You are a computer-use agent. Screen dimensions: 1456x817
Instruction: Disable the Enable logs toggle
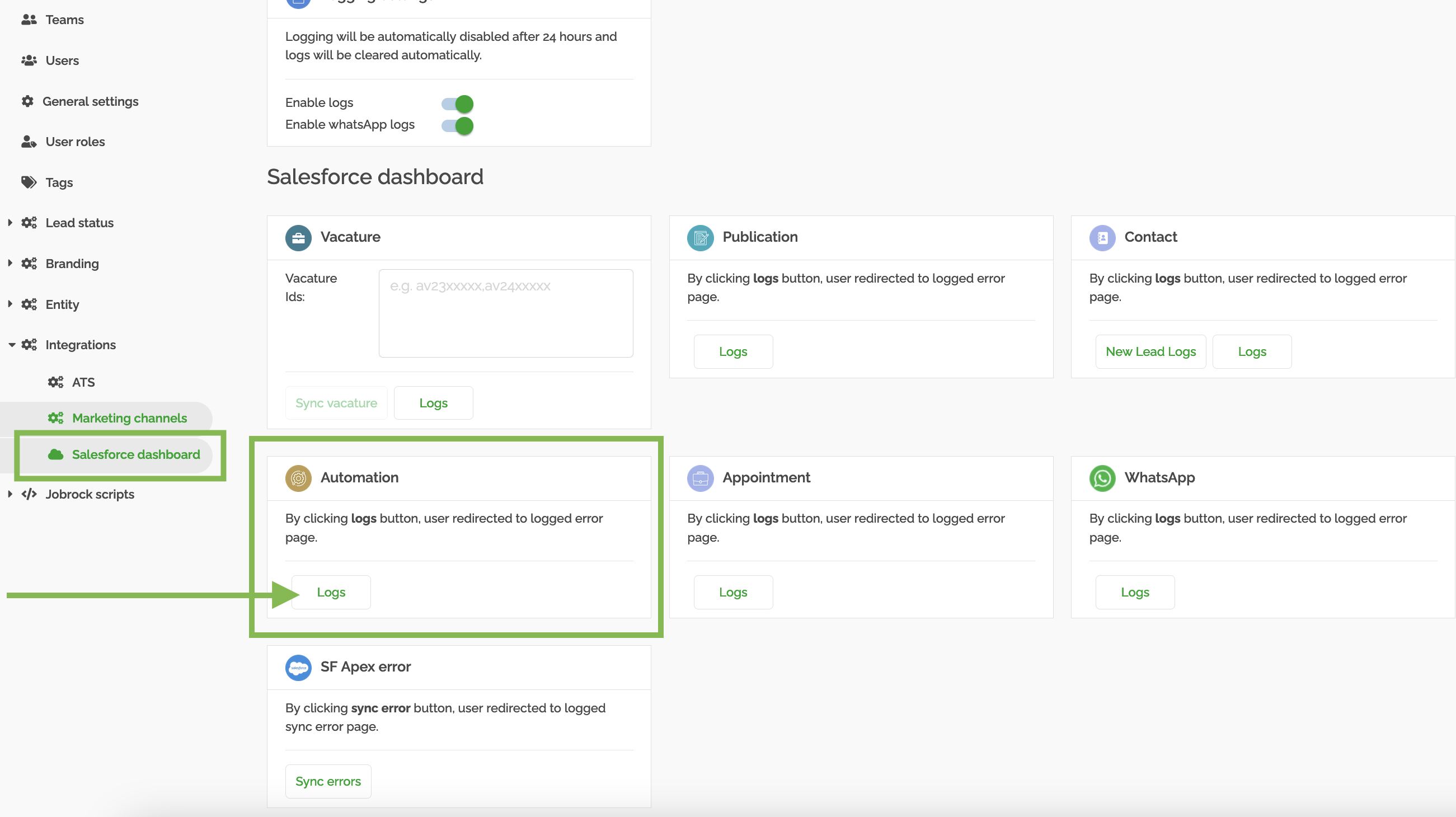458,104
